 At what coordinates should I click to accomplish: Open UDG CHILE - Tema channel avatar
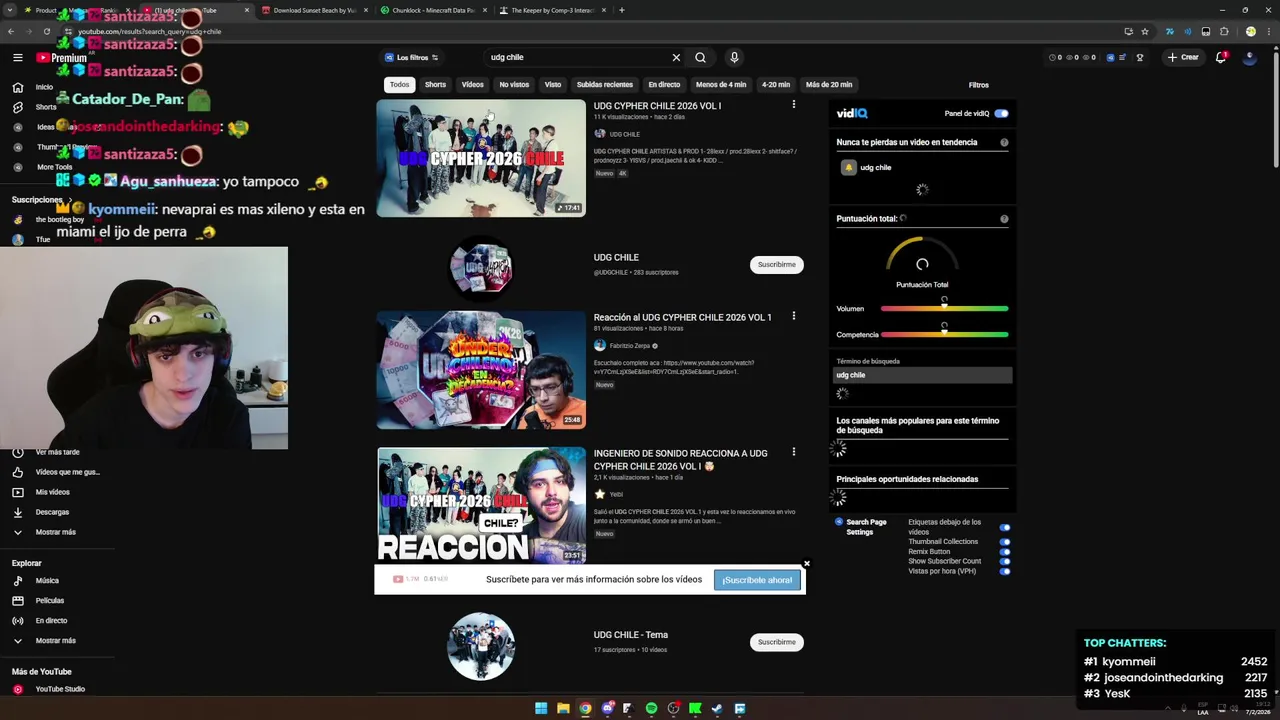tap(481, 646)
